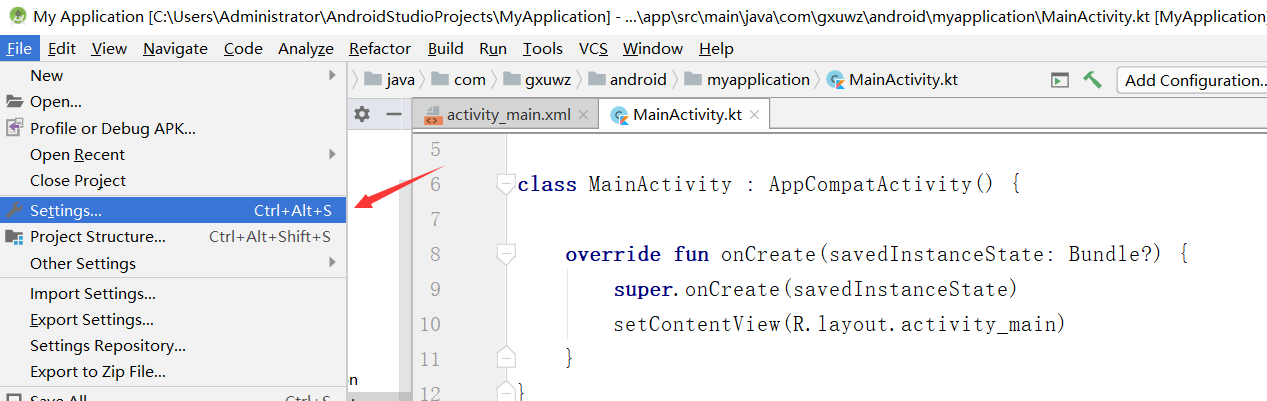The width and height of the screenshot is (1267, 401).
Task: Click on super.onCreate code line
Action: tap(815, 289)
